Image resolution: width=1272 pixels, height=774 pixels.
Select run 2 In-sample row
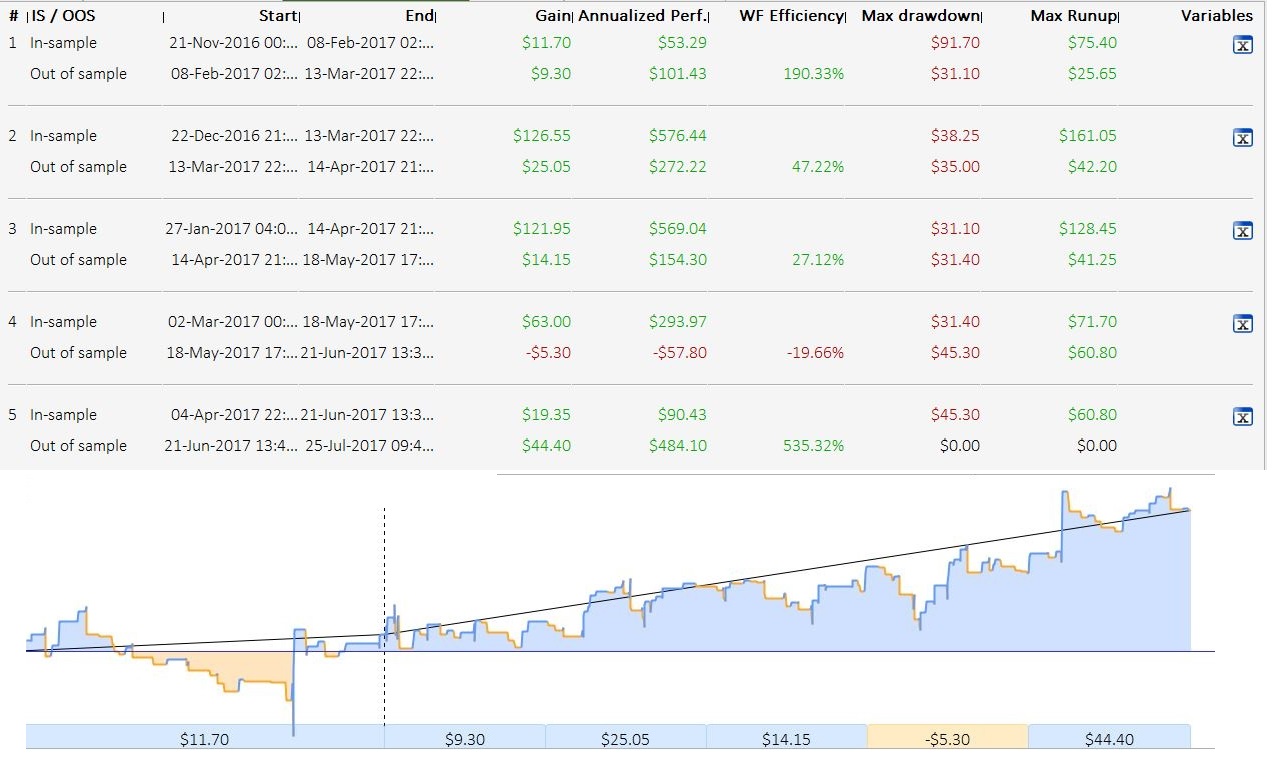tap(63, 136)
